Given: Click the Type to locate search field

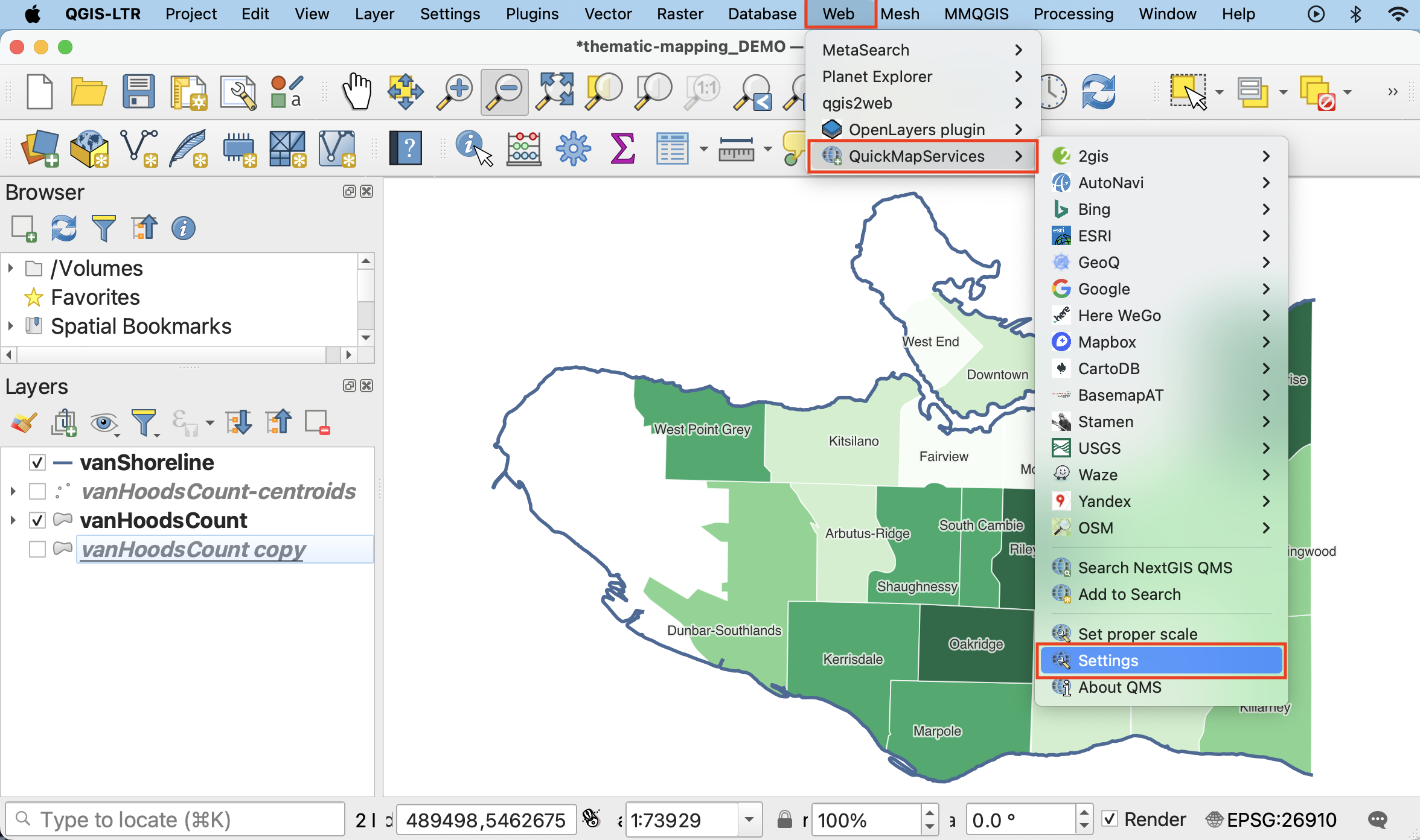Looking at the screenshot, I should coord(175,819).
